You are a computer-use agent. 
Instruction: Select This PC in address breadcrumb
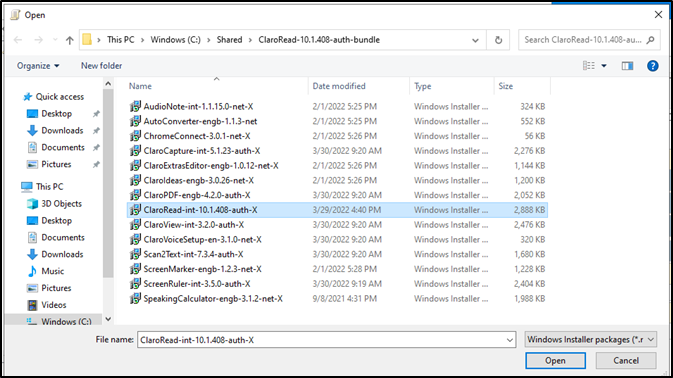coord(121,40)
